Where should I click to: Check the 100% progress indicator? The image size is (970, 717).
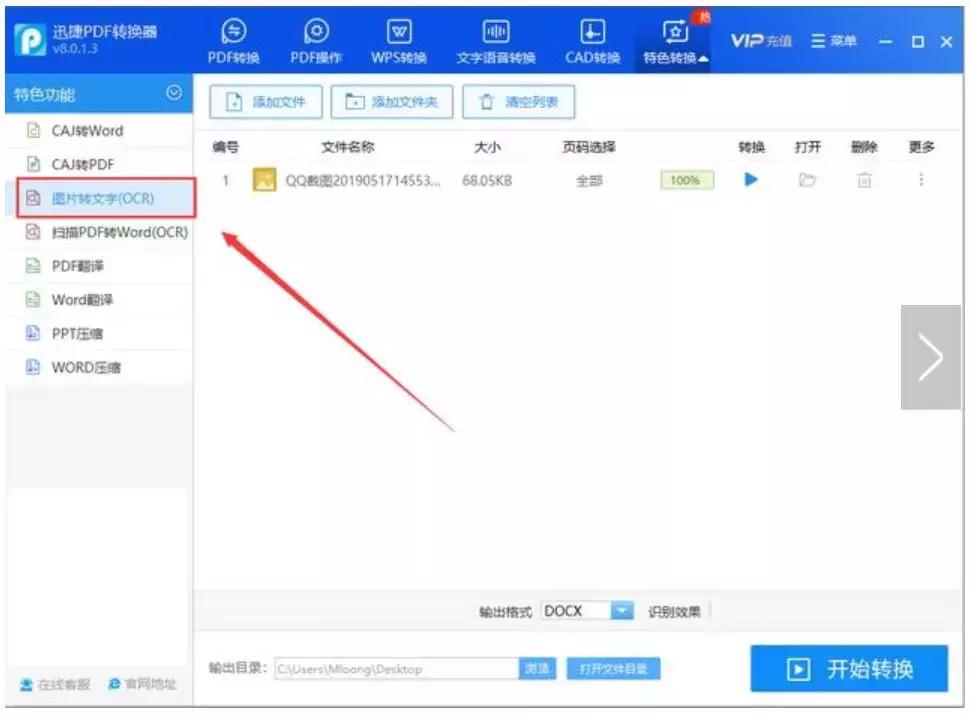pyautogui.click(x=686, y=181)
